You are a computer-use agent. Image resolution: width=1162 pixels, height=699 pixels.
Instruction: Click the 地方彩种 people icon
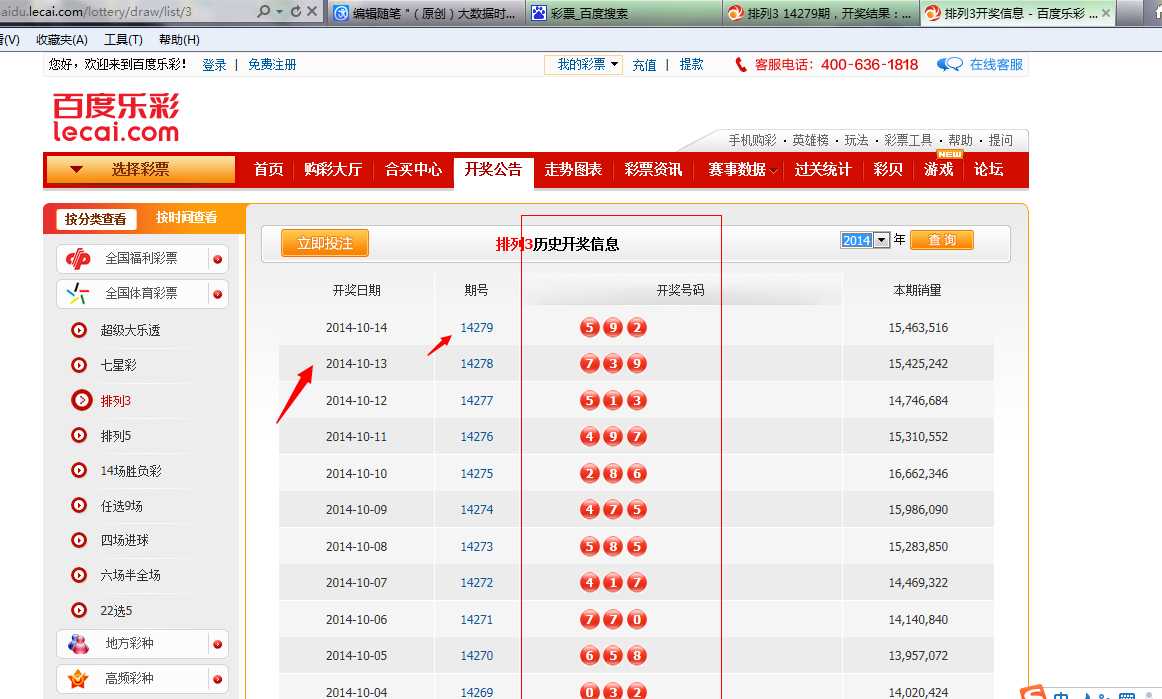[78, 643]
